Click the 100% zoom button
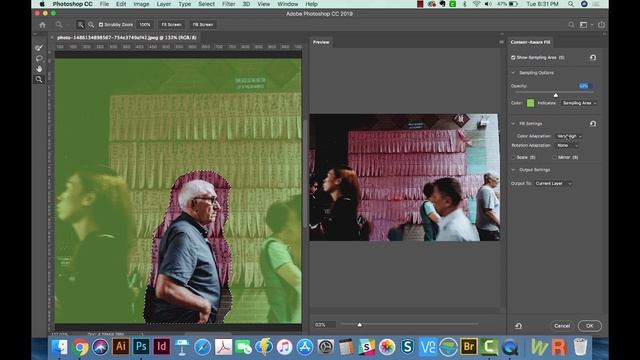The image size is (640, 360). [145, 24]
